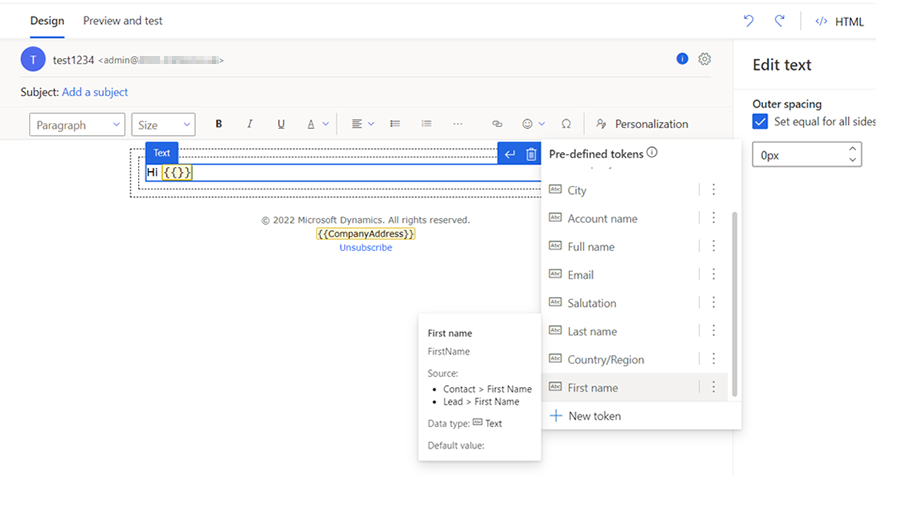Click the Redo arrow icon

coord(780,21)
